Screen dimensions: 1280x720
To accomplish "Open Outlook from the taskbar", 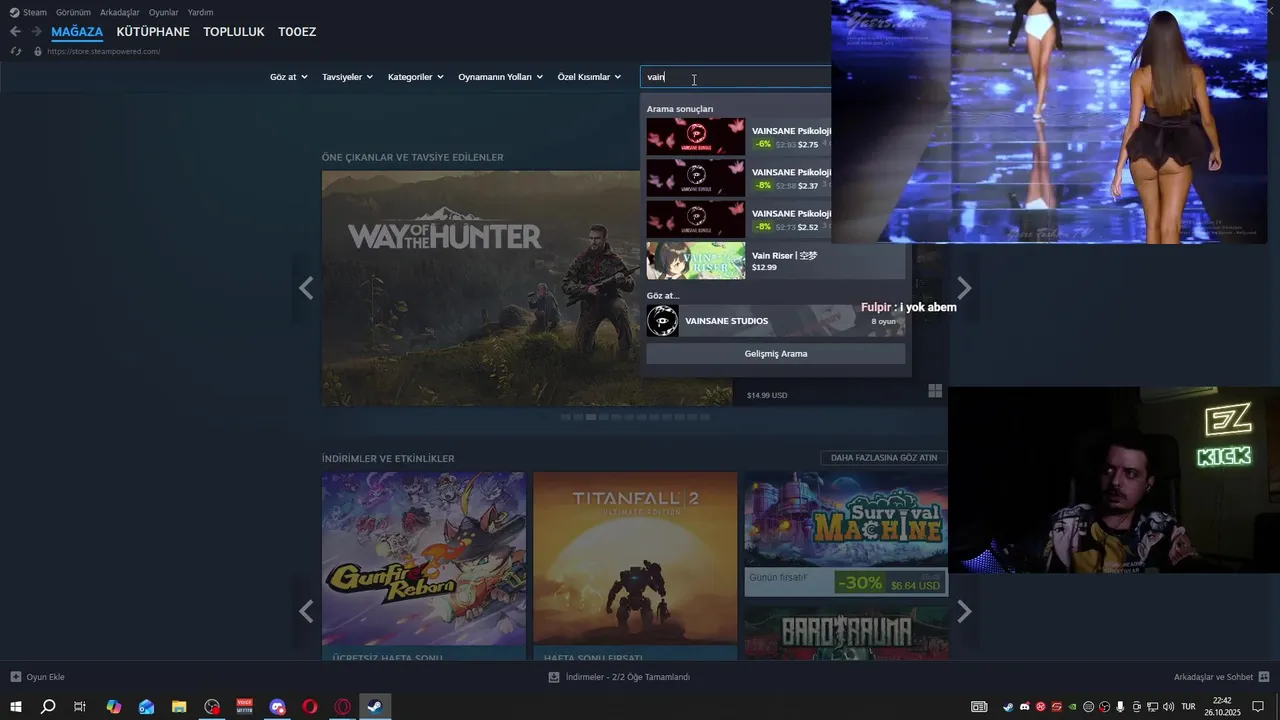I will (x=147, y=707).
